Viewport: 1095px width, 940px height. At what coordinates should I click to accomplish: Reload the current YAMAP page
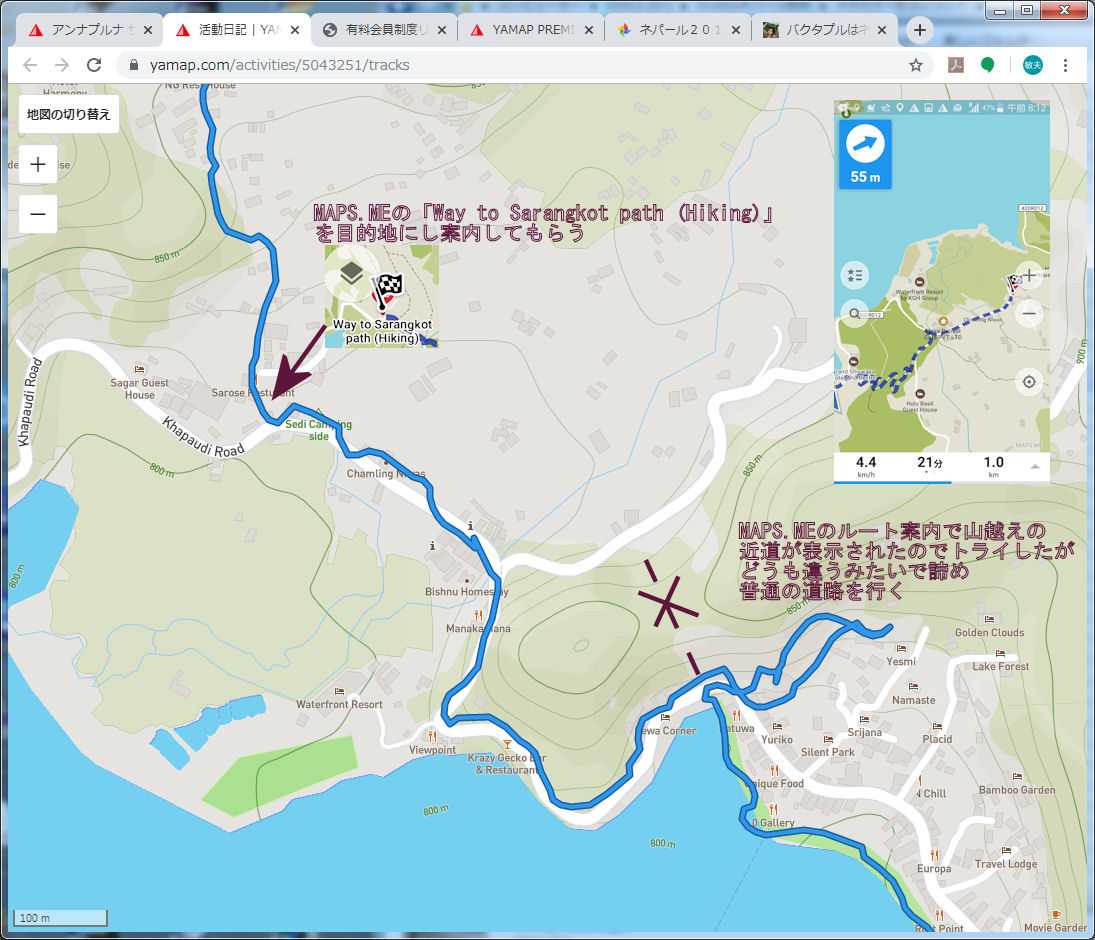pyautogui.click(x=94, y=65)
